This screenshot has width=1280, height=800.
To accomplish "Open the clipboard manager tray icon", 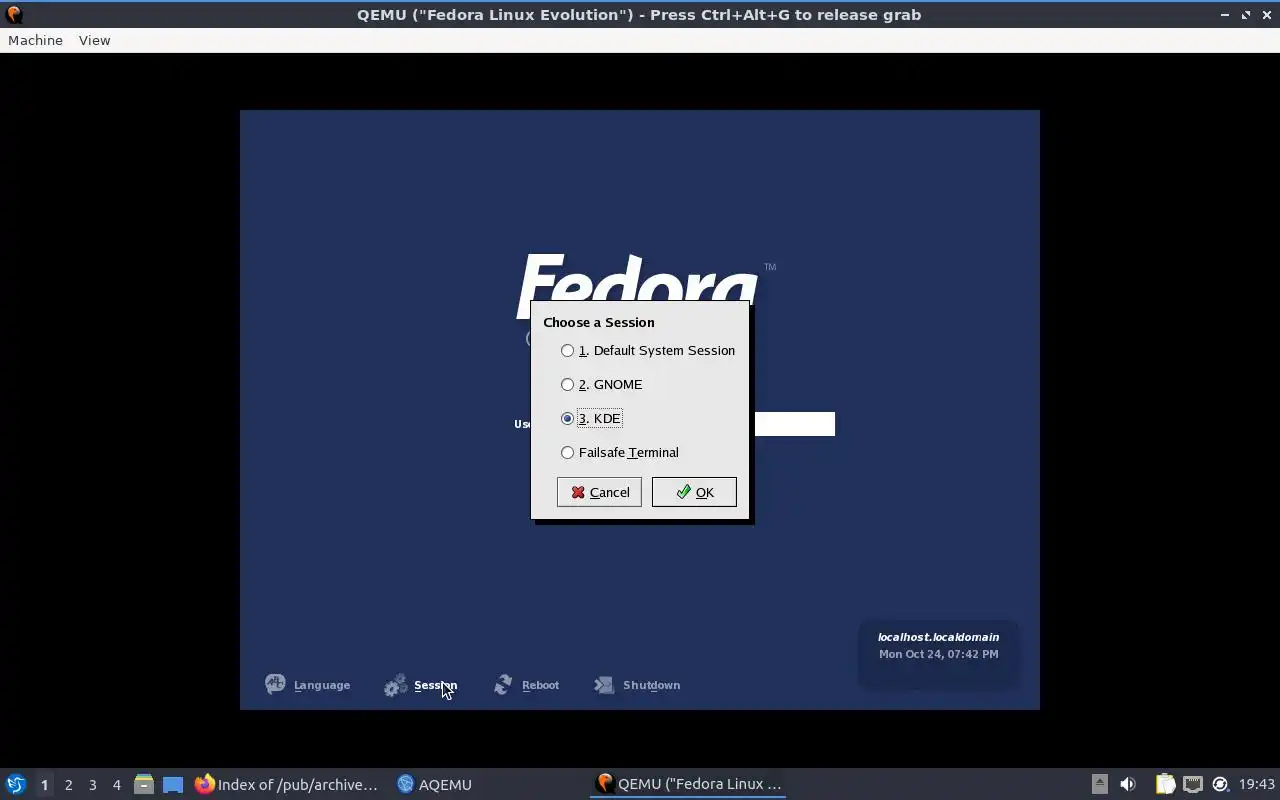I will click(x=1165, y=784).
